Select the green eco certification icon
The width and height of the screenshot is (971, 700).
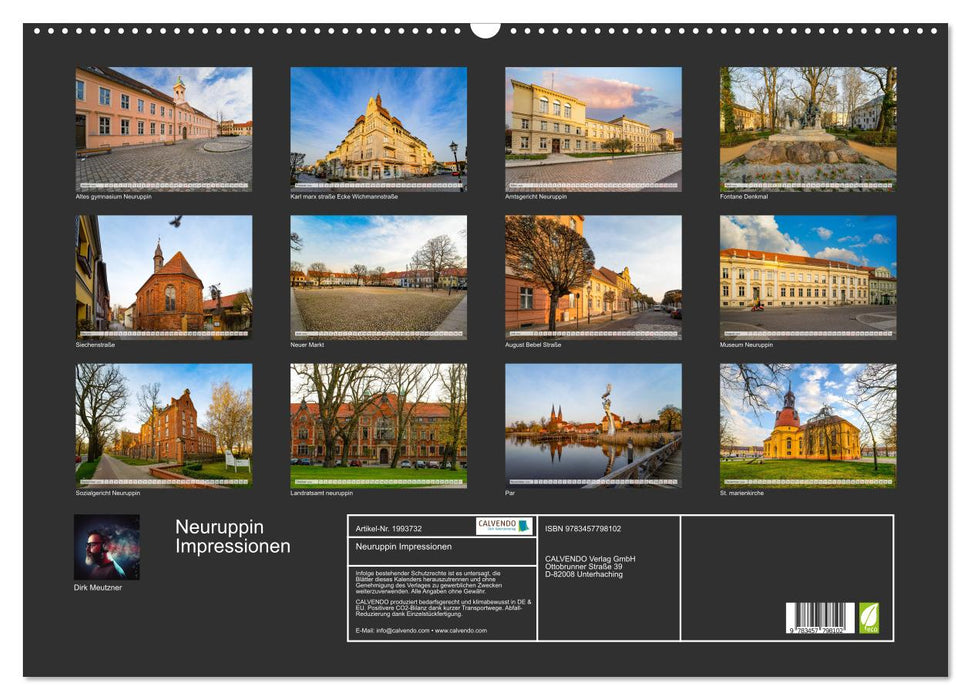tap(867, 615)
